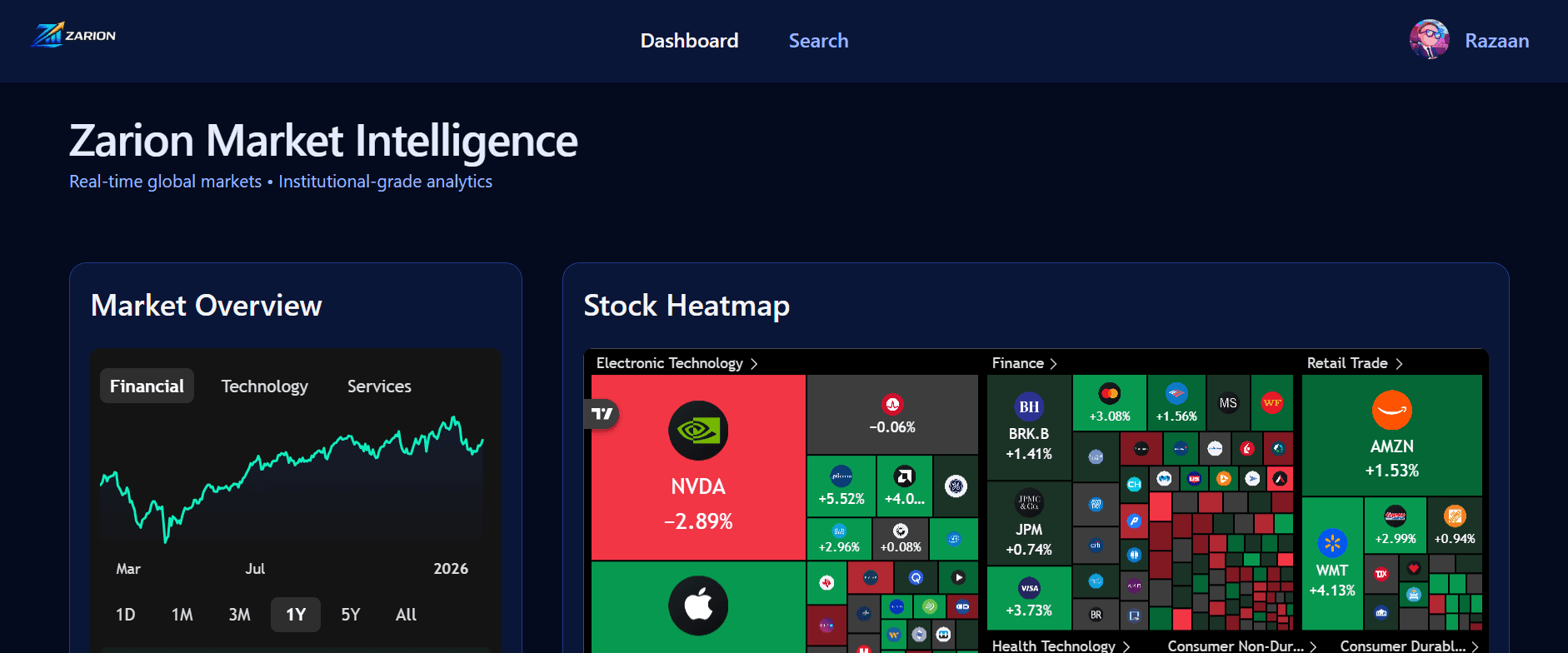Click the Cisco +2.96% tile
The height and width of the screenshot is (653, 1568).
839,538
